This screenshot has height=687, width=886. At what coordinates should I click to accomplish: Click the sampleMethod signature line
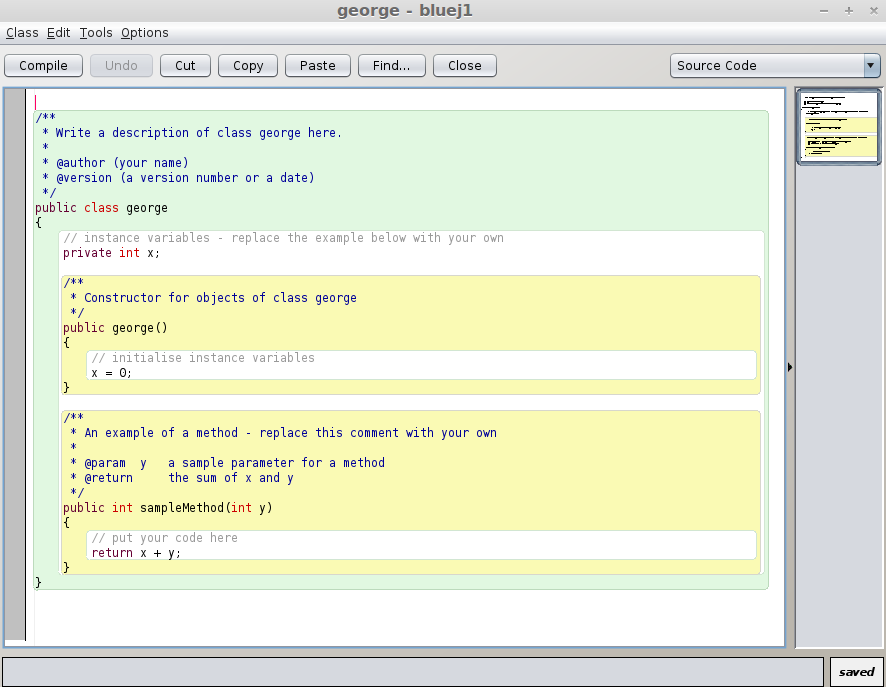click(x=168, y=508)
